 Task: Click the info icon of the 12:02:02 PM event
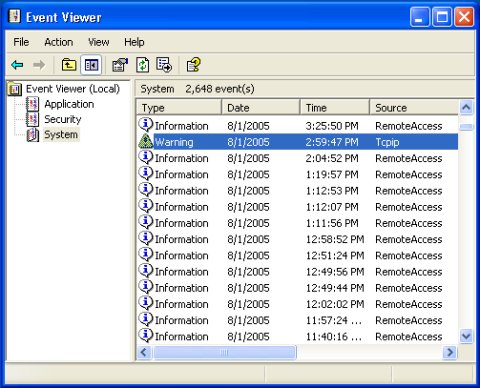(146, 303)
